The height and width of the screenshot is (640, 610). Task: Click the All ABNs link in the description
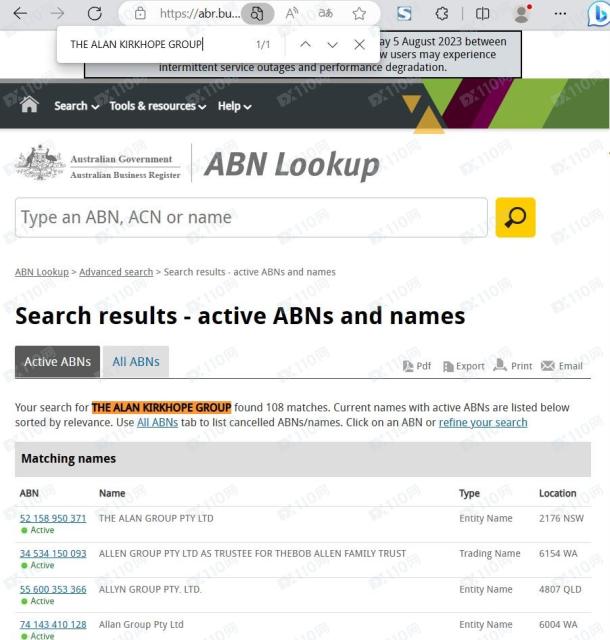click(x=158, y=422)
